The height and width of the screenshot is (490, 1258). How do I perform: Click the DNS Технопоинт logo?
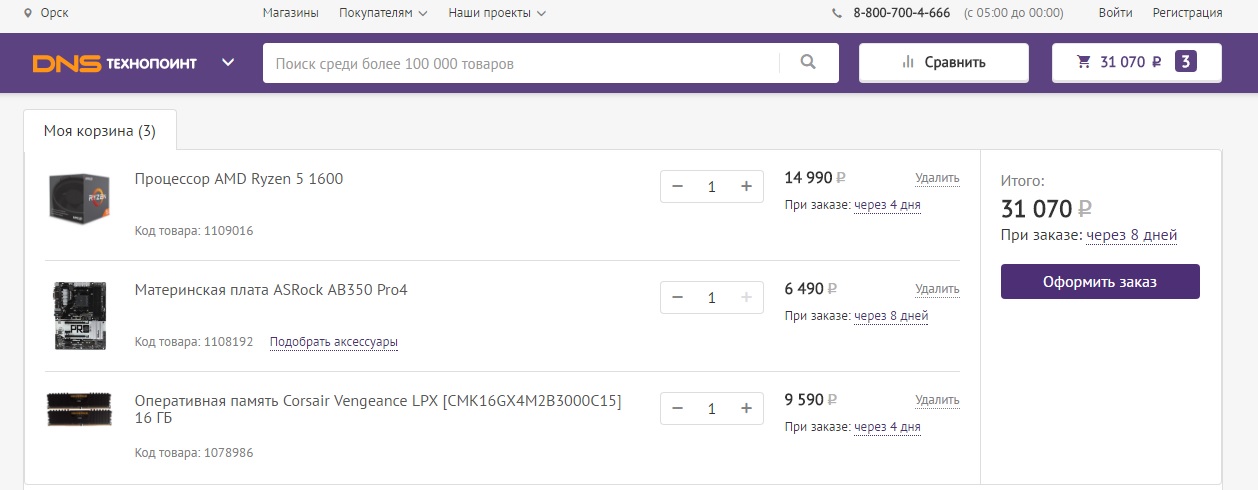coord(115,63)
